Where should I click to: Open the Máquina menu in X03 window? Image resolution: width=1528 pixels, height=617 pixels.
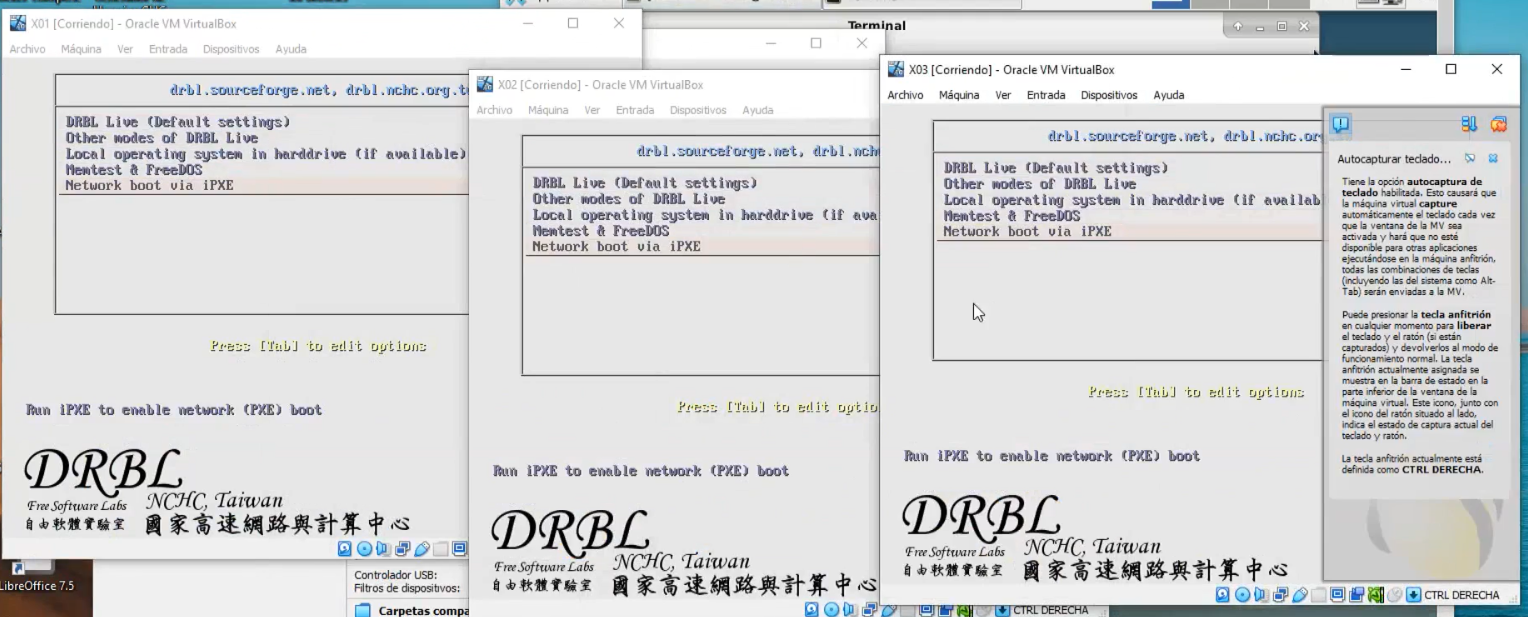[x=958, y=95]
